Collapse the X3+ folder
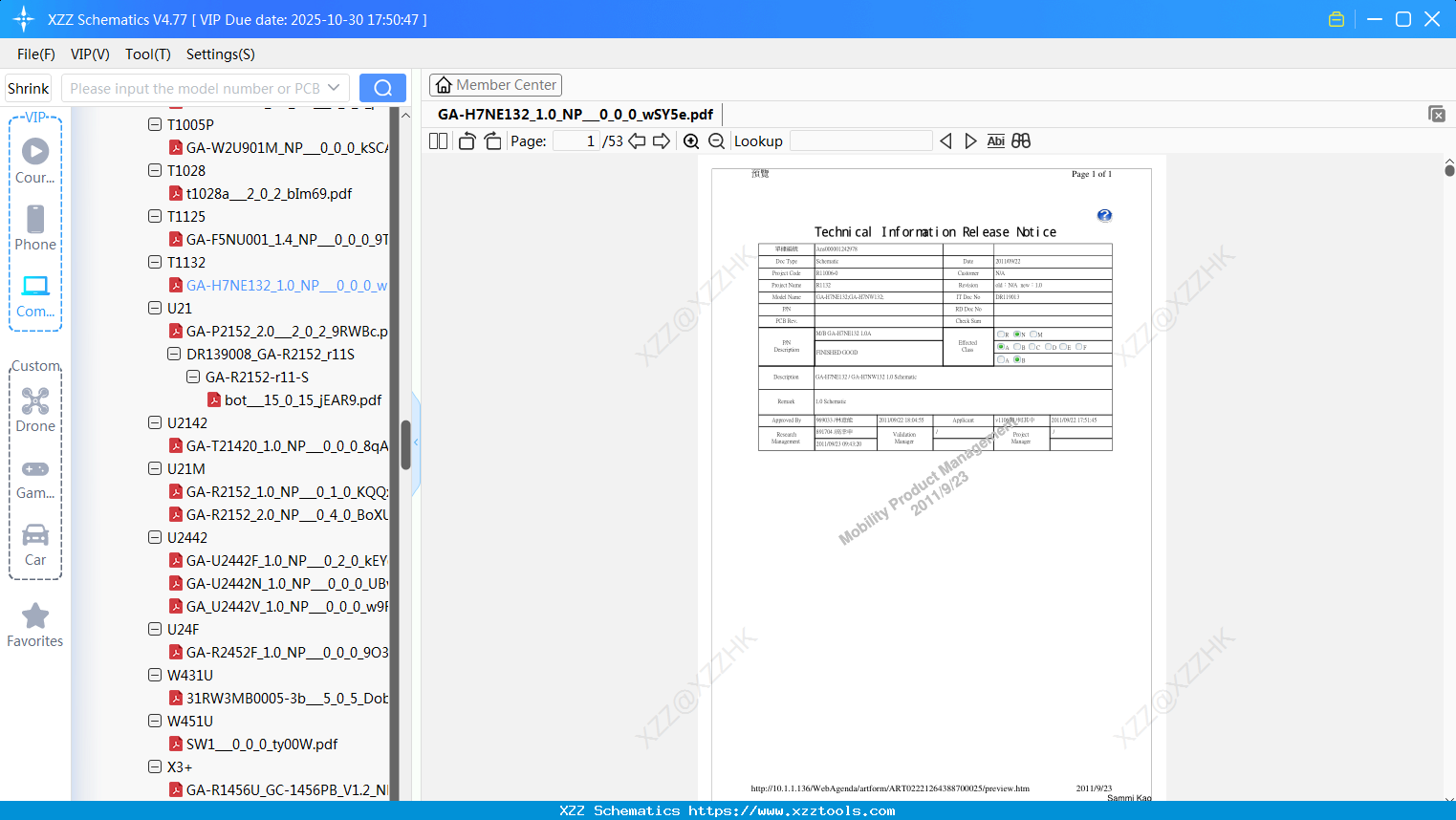This screenshot has width=1456, height=820. click(x=155, y=766)
